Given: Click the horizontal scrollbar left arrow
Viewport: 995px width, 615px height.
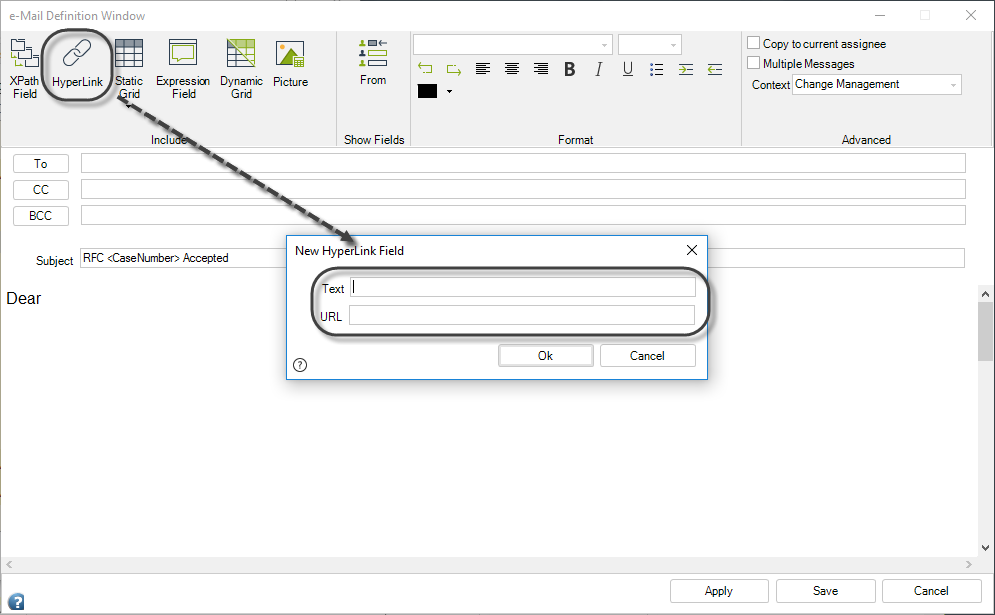Looking at the screenshot, I should tap(9, 564).
